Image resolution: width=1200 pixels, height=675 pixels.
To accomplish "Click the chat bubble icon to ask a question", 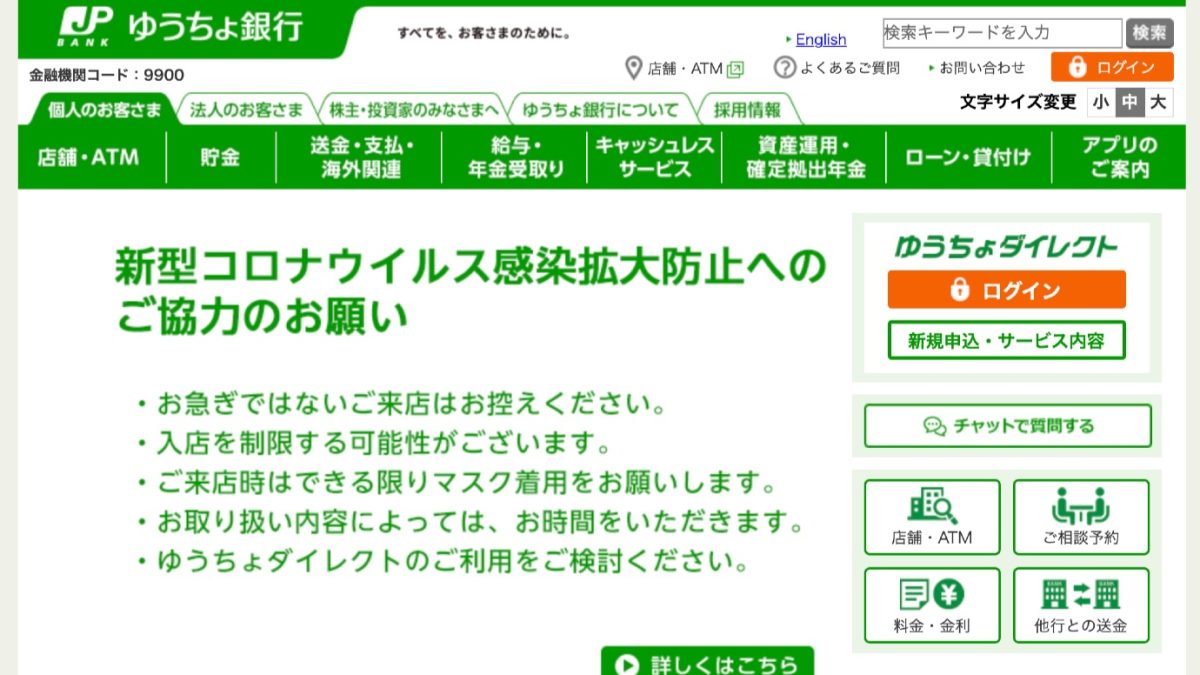I will (932, 425).
